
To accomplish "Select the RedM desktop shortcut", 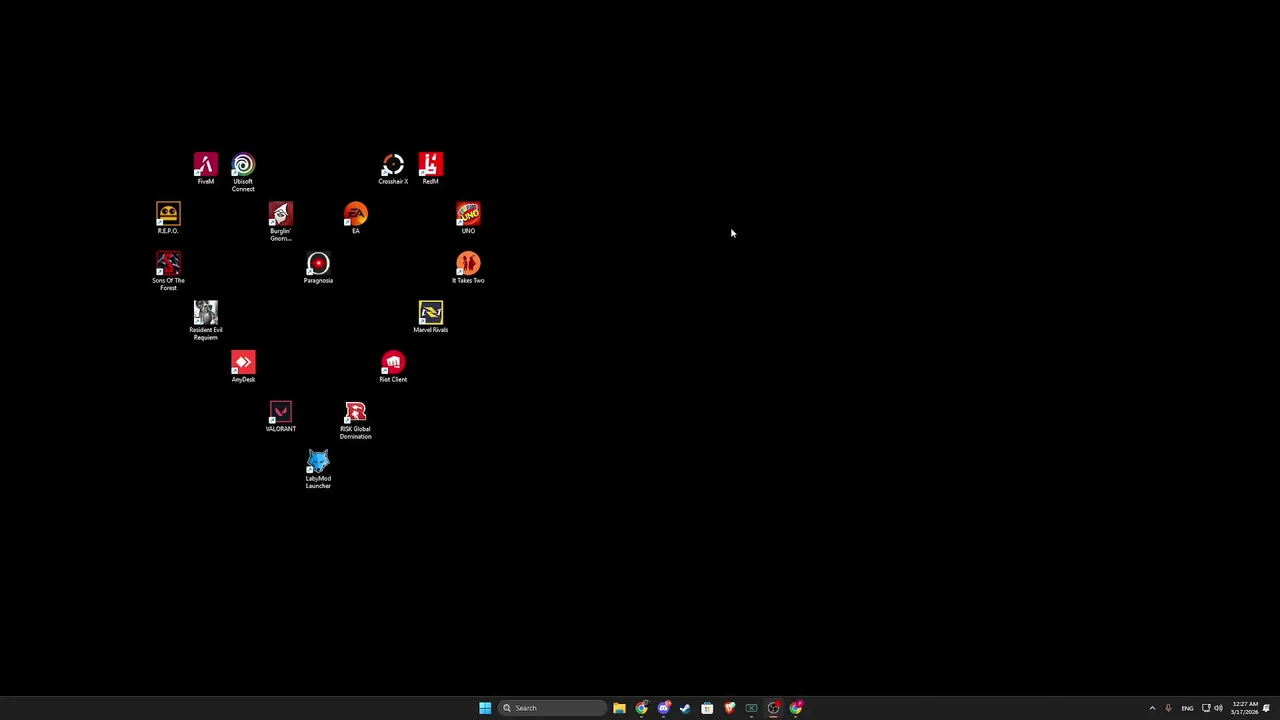I will pyautogui.click(x=430, y=168).
